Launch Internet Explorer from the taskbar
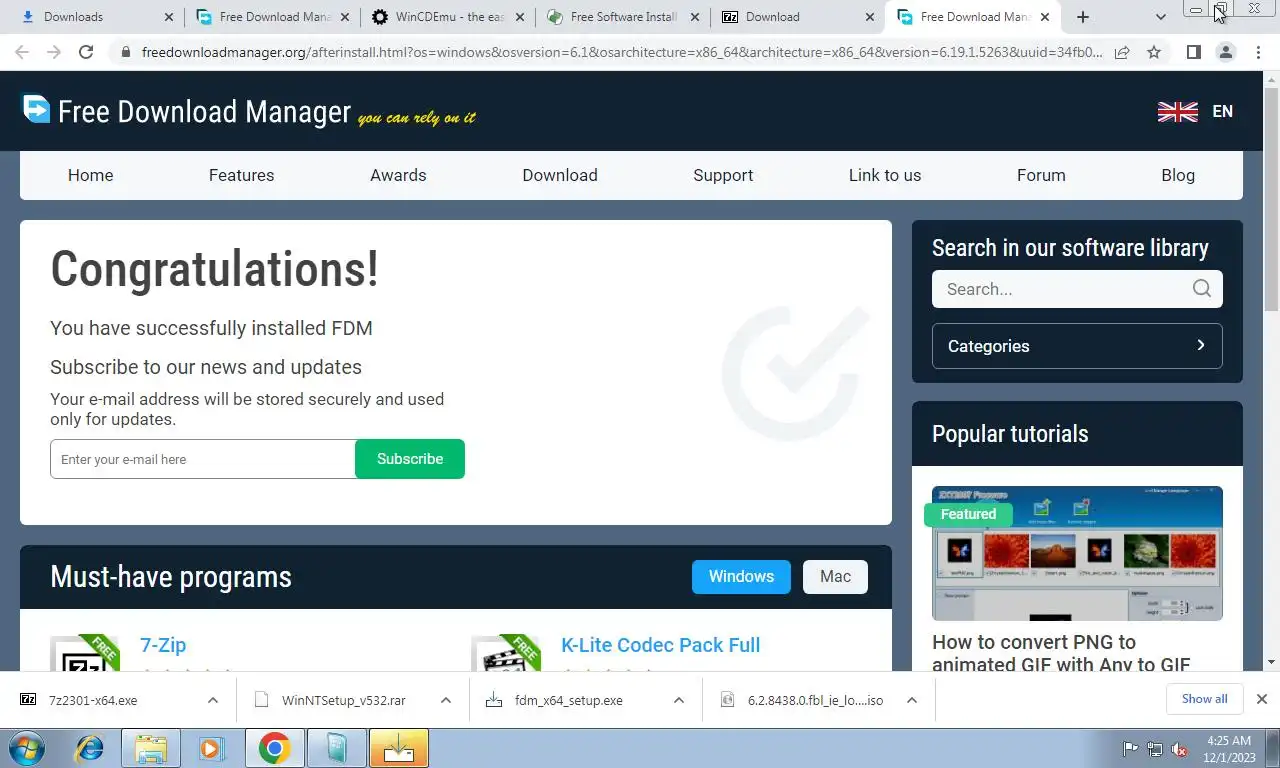 pyautogui.click(x=90, y=748)
